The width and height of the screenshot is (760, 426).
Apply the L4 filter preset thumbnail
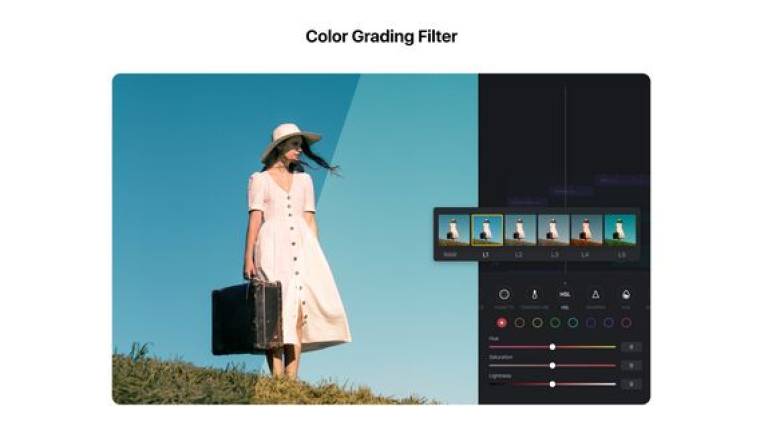click(586, 230)
